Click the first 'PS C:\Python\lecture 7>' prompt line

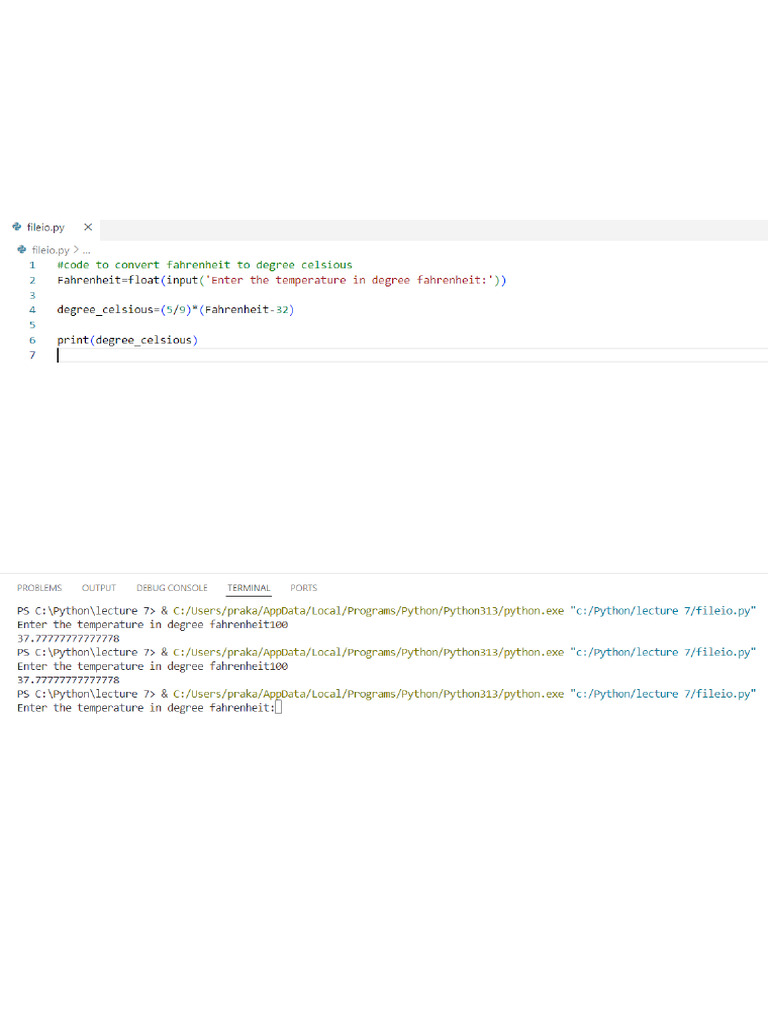[387, 611]
